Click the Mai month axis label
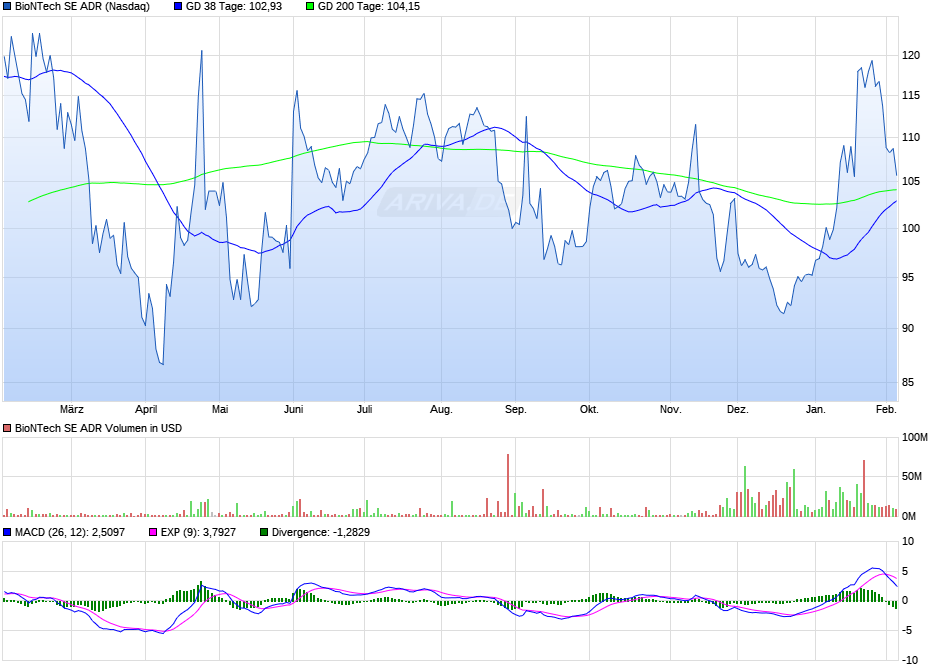 point(220,409)
